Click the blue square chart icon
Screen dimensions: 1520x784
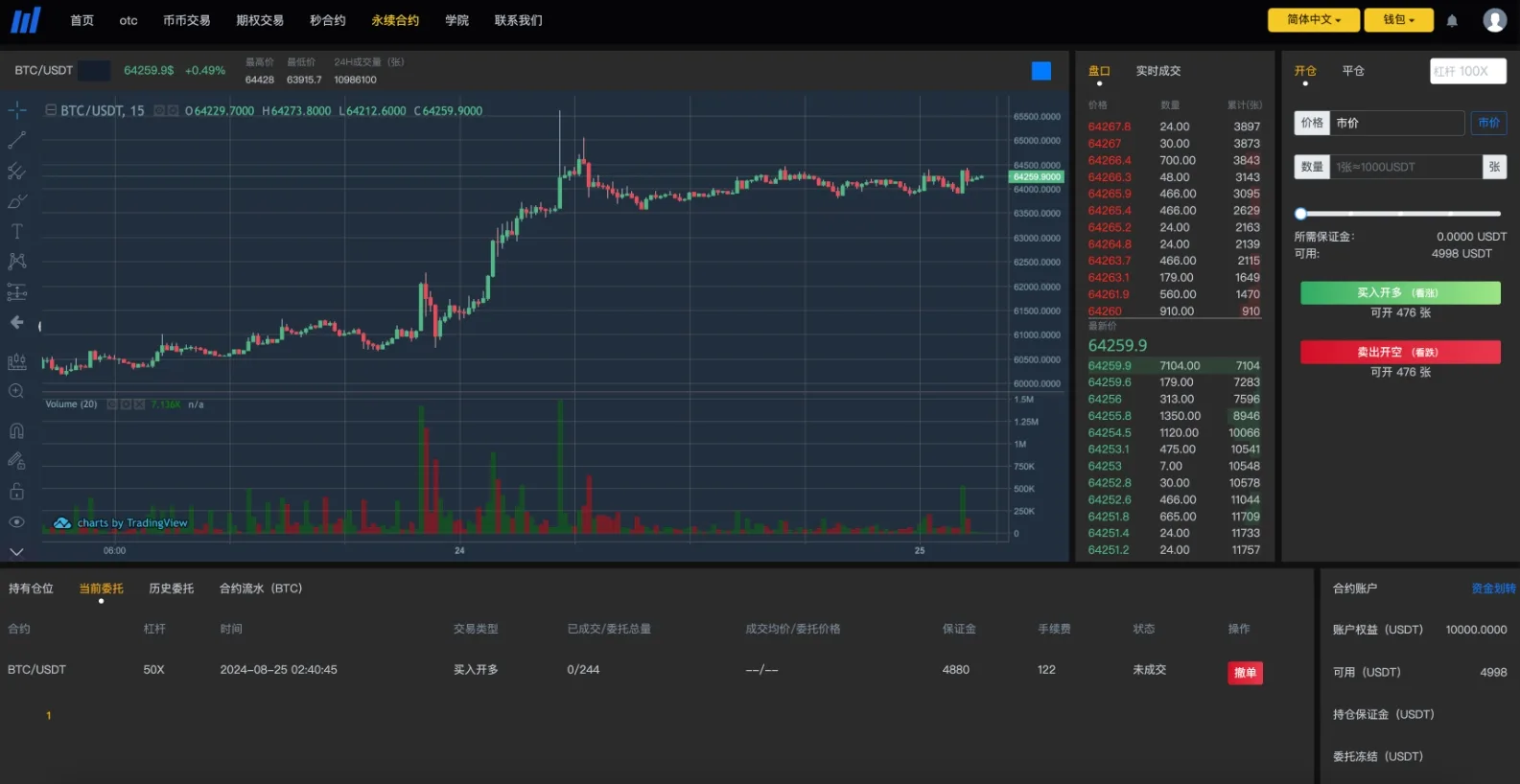pos(1041,71)
